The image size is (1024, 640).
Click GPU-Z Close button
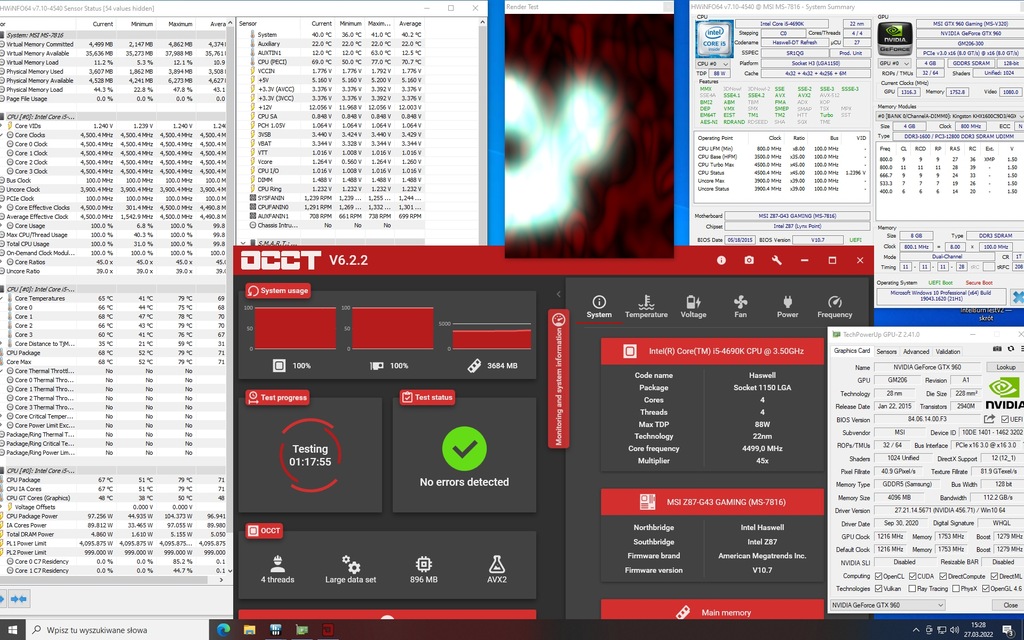(1010, 605)
